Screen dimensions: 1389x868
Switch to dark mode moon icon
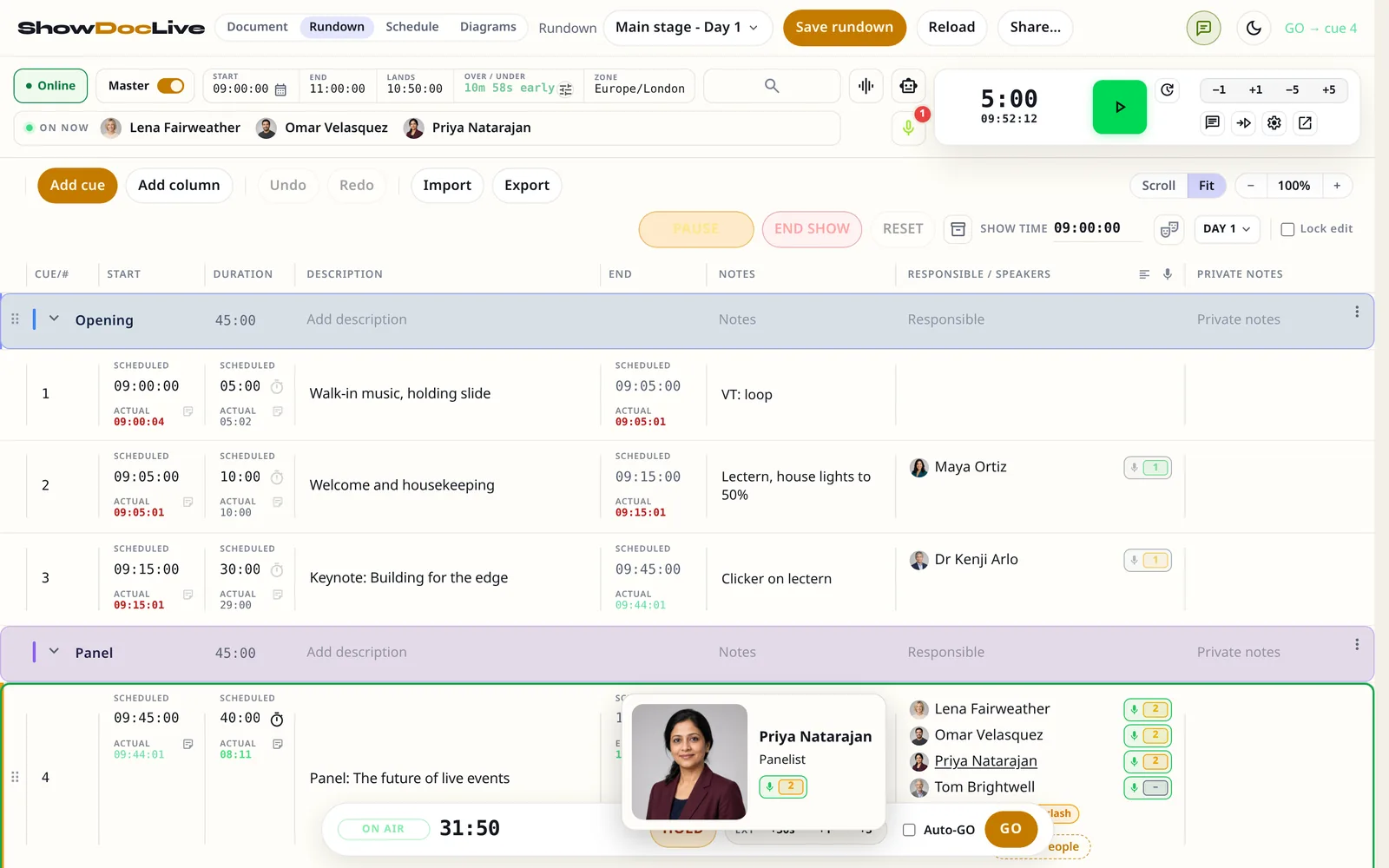[1254, 28]
